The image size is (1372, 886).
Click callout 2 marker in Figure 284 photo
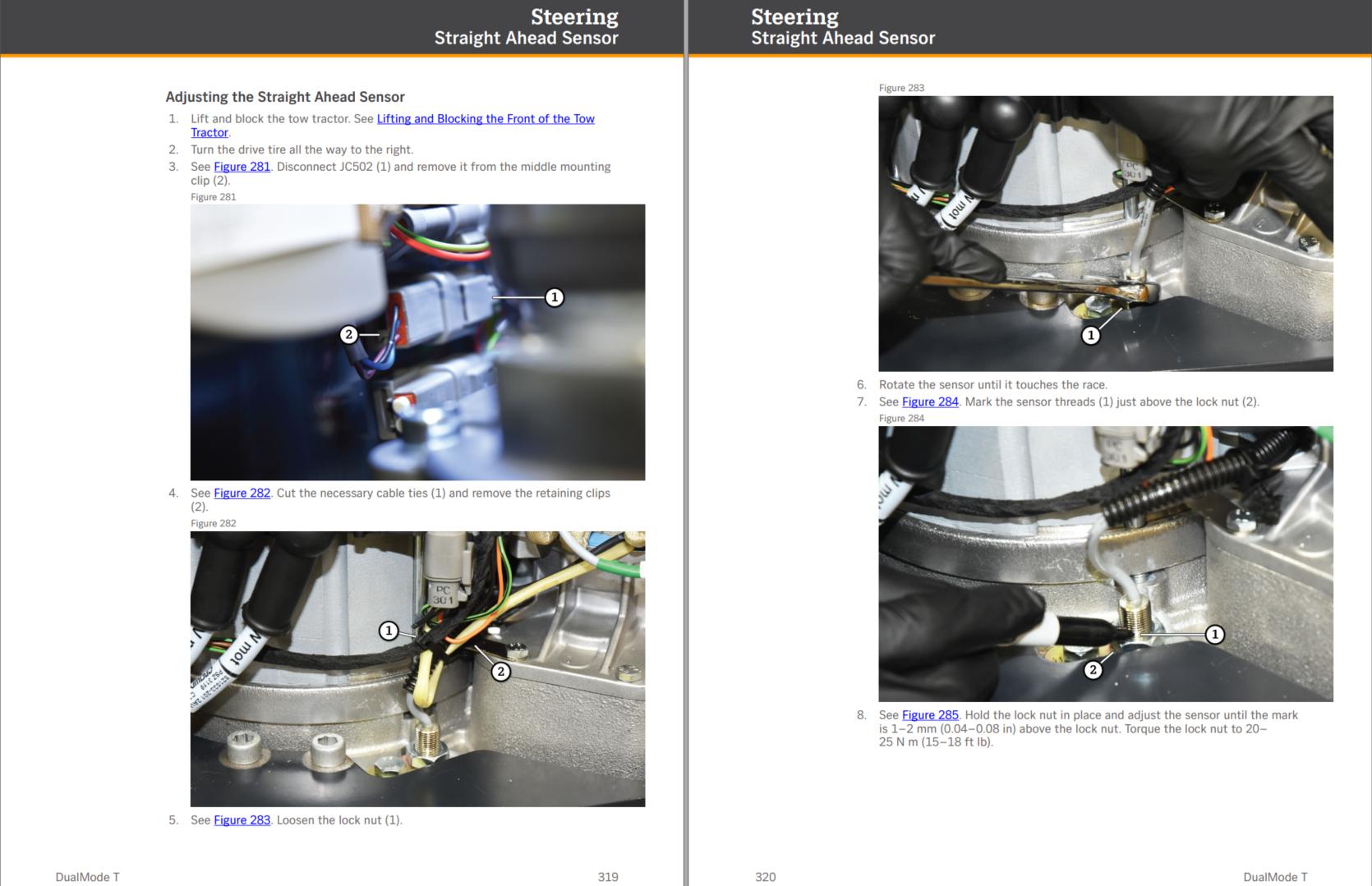pyautogui.click(x=1093, y=670)
